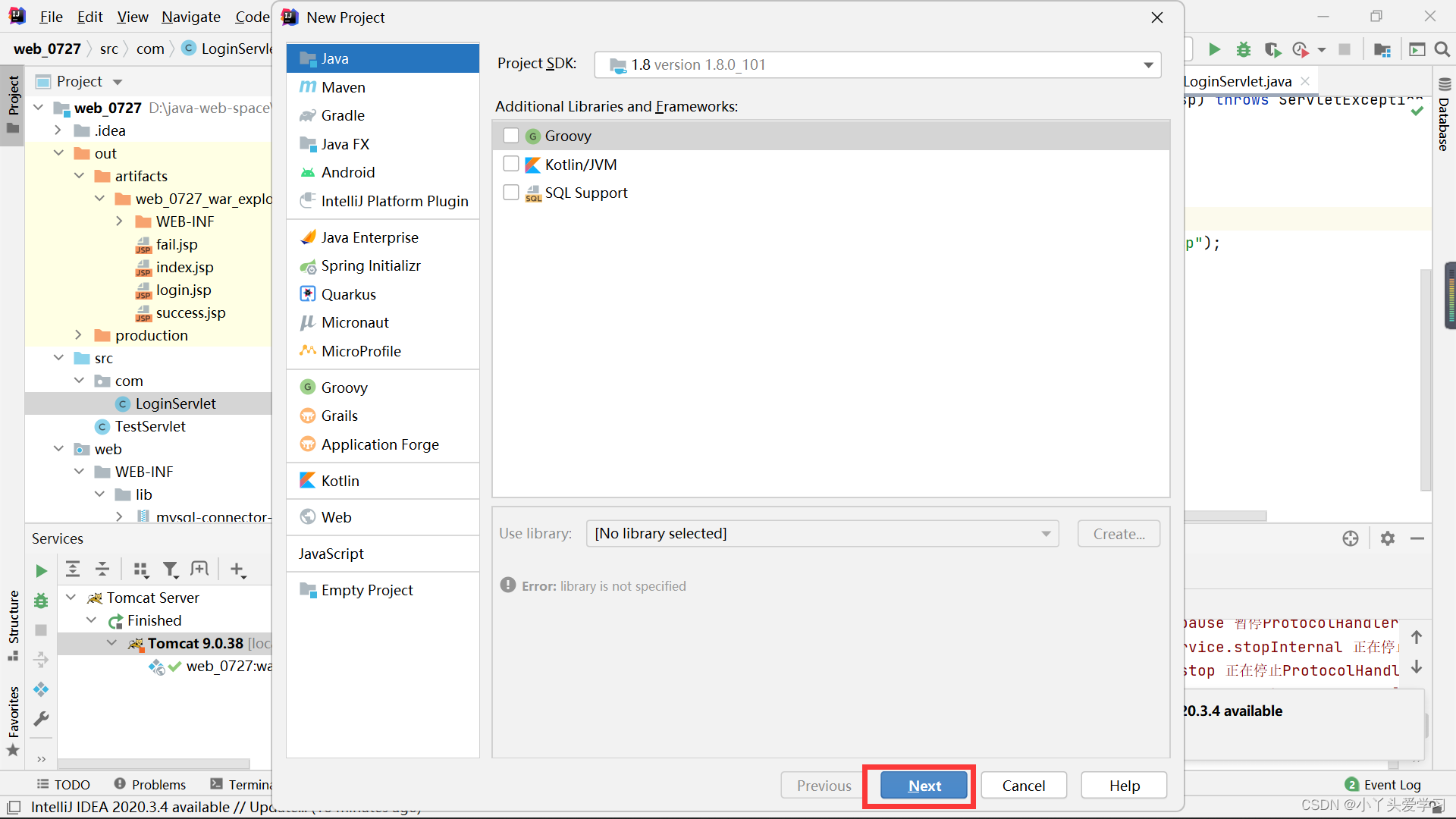
Task: Choose Application Forge project type
Action: tap(383, 444)
